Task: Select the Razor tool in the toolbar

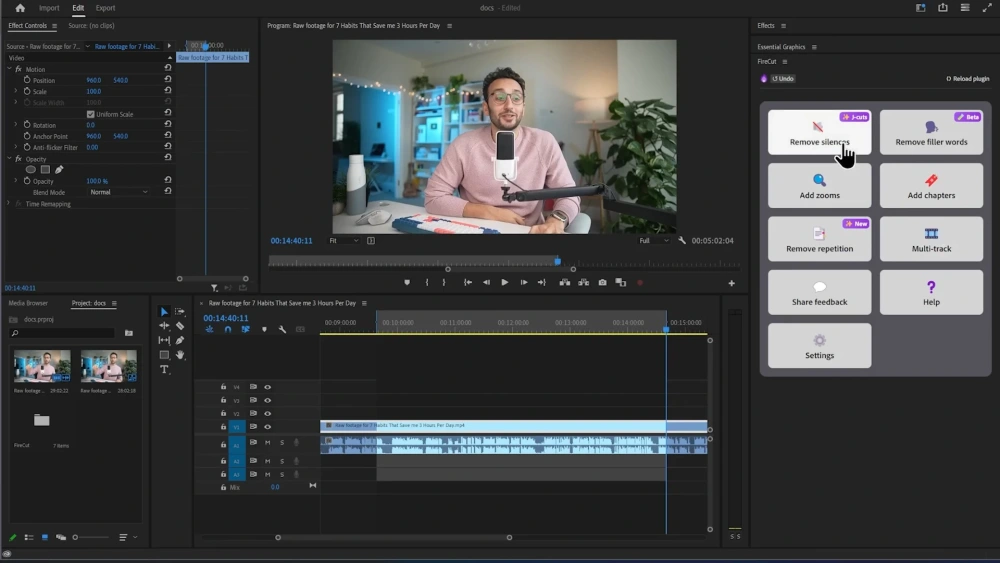Action: tap(180, 326)
